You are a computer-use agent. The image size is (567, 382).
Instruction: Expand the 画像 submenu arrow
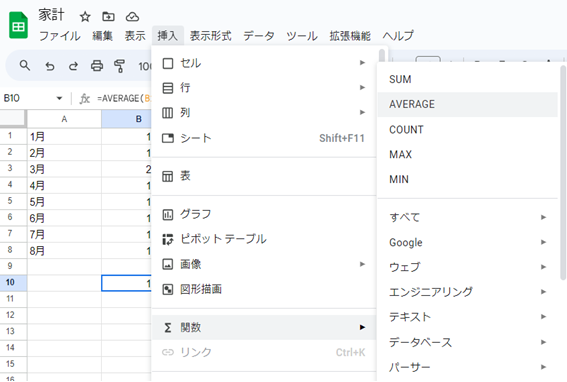click(362, 264)
